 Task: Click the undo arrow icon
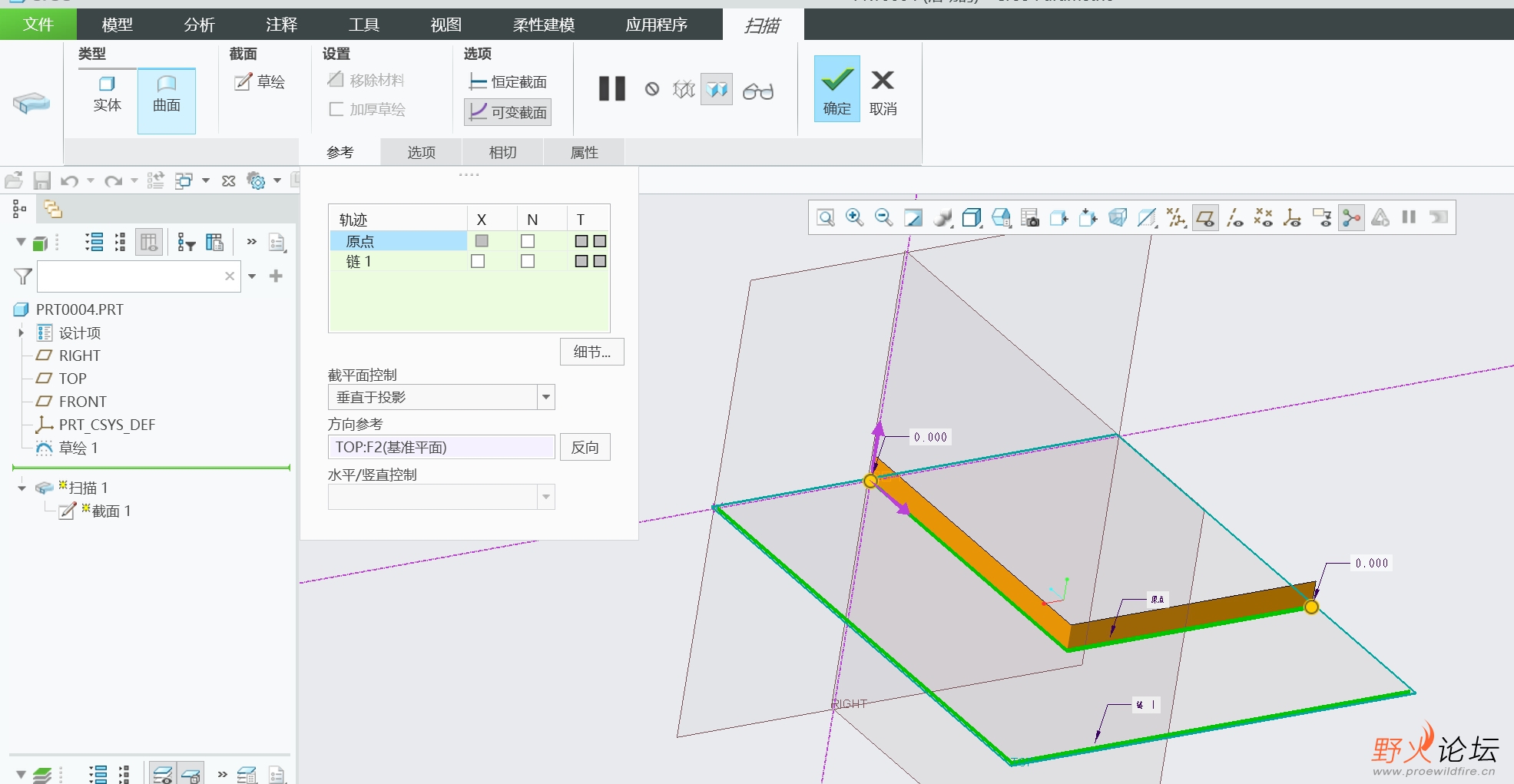70,181
